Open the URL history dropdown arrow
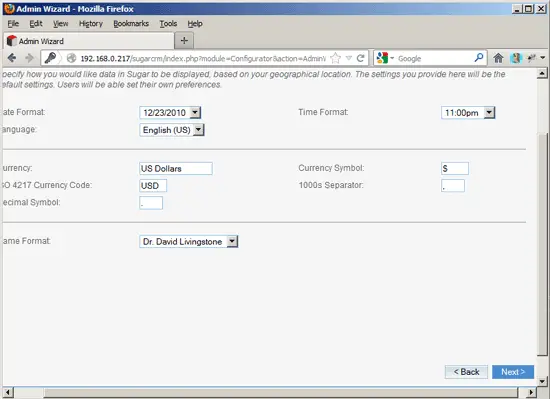 pos(349,58)
